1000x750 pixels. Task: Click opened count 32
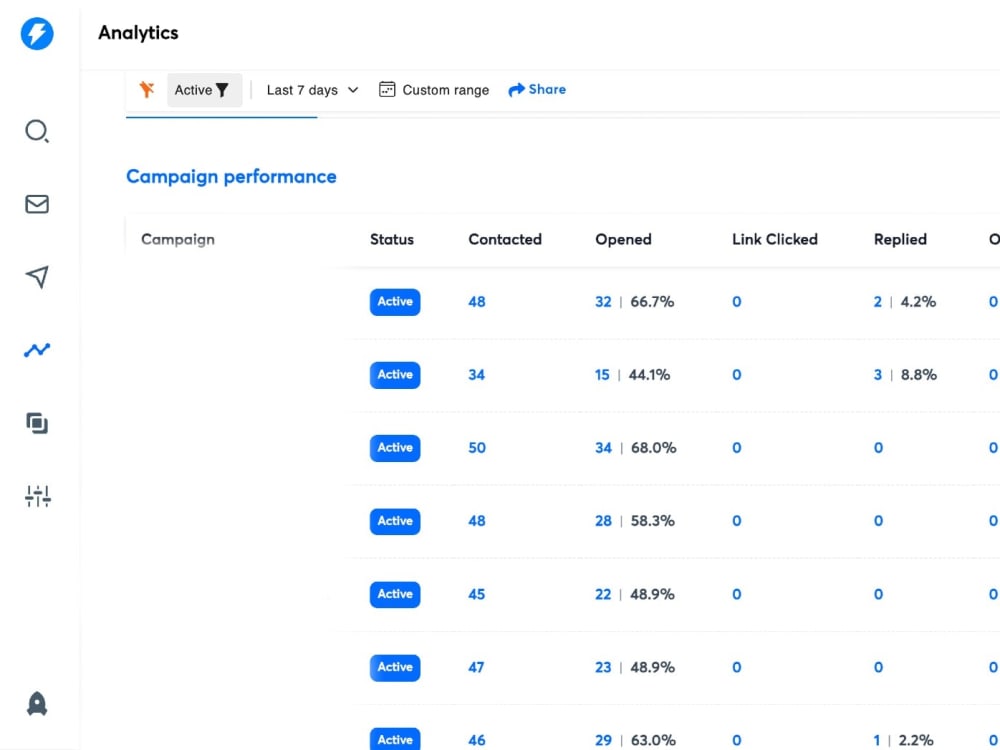point(603,302)
